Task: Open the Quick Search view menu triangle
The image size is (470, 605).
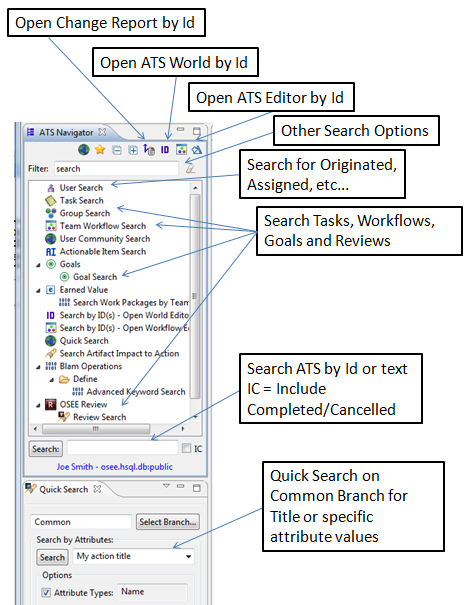Action: pos(166,486)
